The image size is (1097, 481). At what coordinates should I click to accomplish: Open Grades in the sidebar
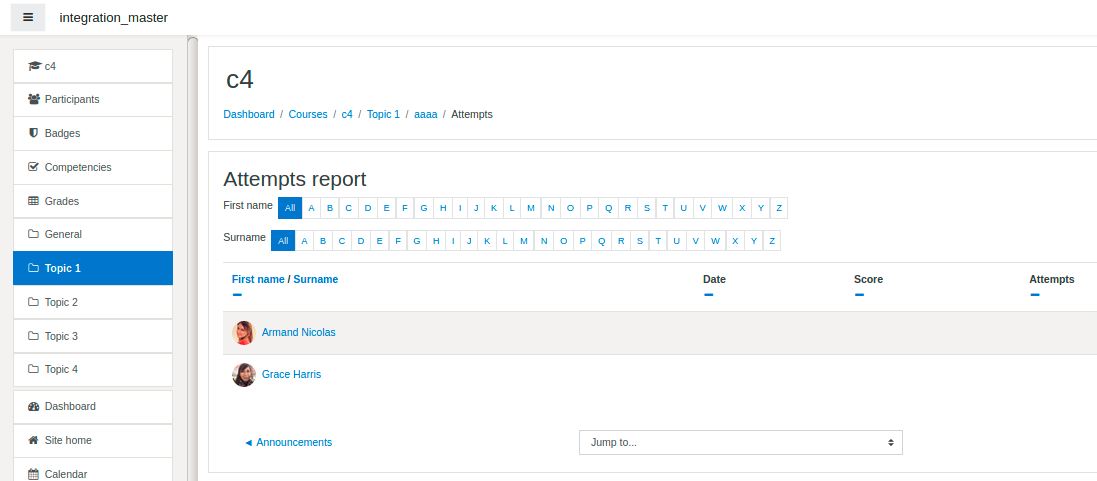pos(93,201)
